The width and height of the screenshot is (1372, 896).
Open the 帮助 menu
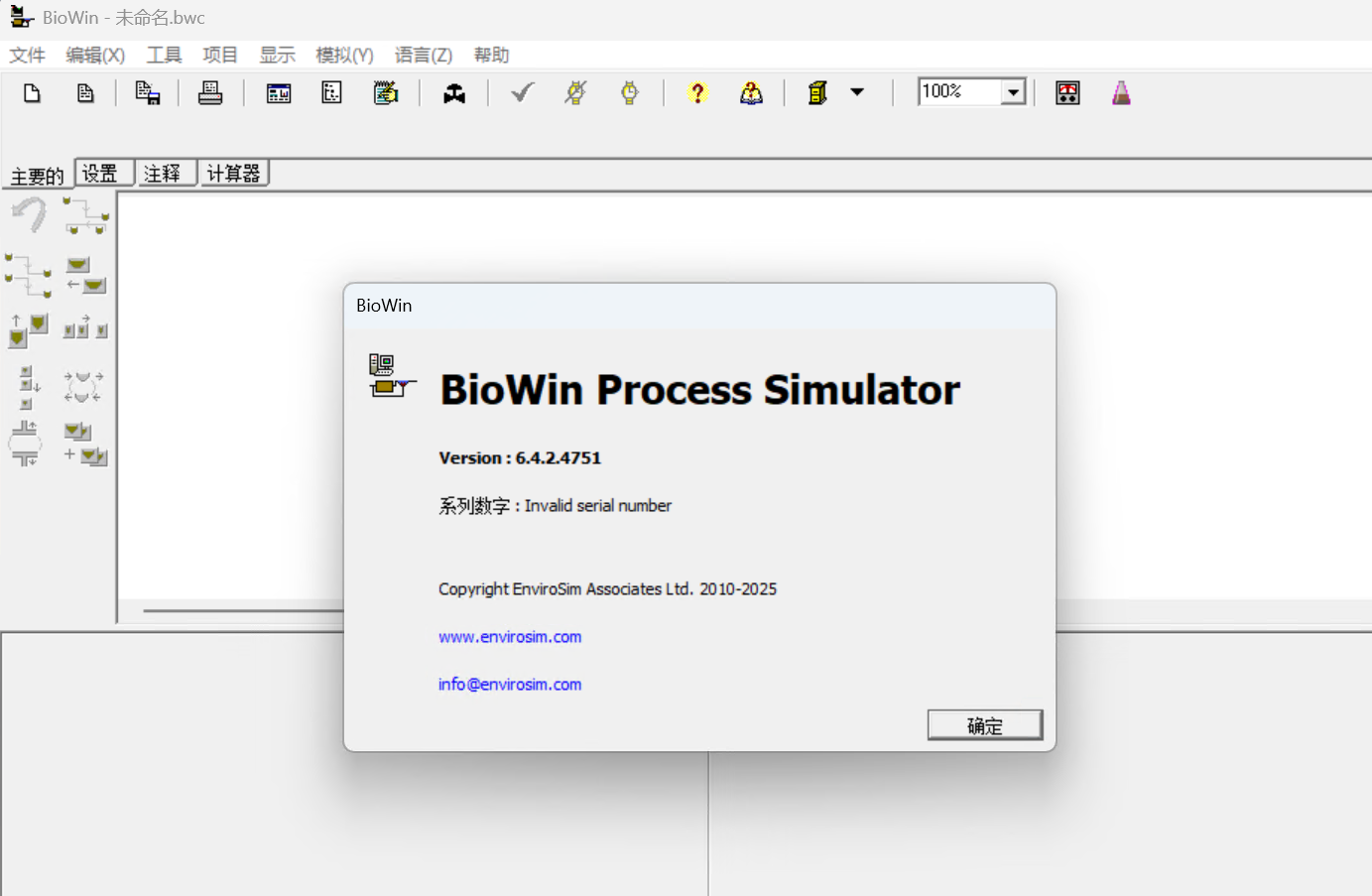[x=491, y=55]
